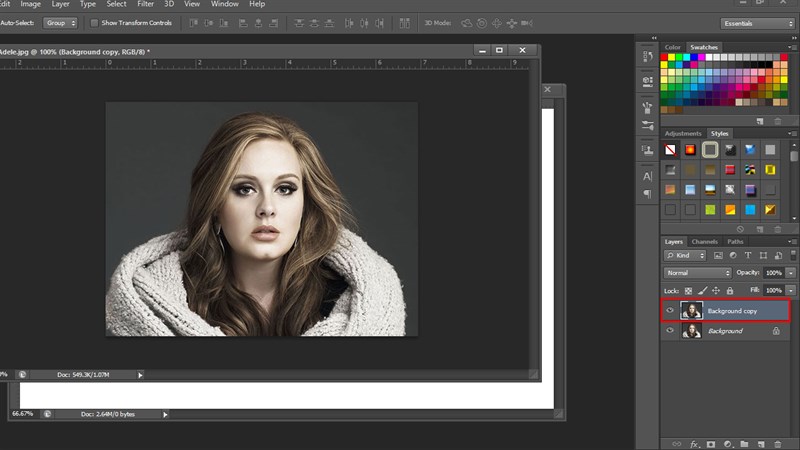Create a new group folder icon

pyautogui.click(x=744, y=444)
